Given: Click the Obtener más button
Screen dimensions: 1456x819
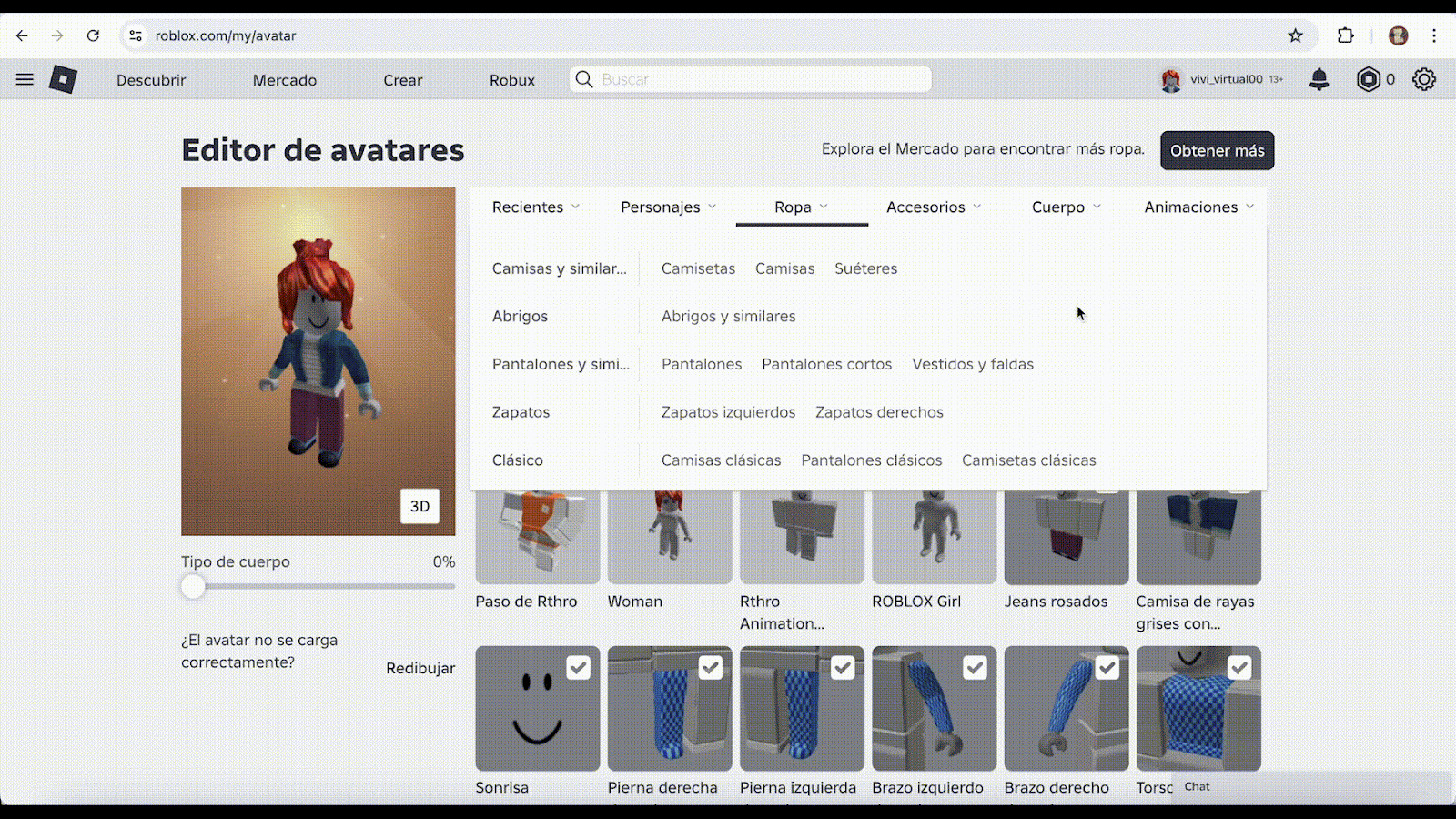Looking at the screenshot, I should 1218,151.
